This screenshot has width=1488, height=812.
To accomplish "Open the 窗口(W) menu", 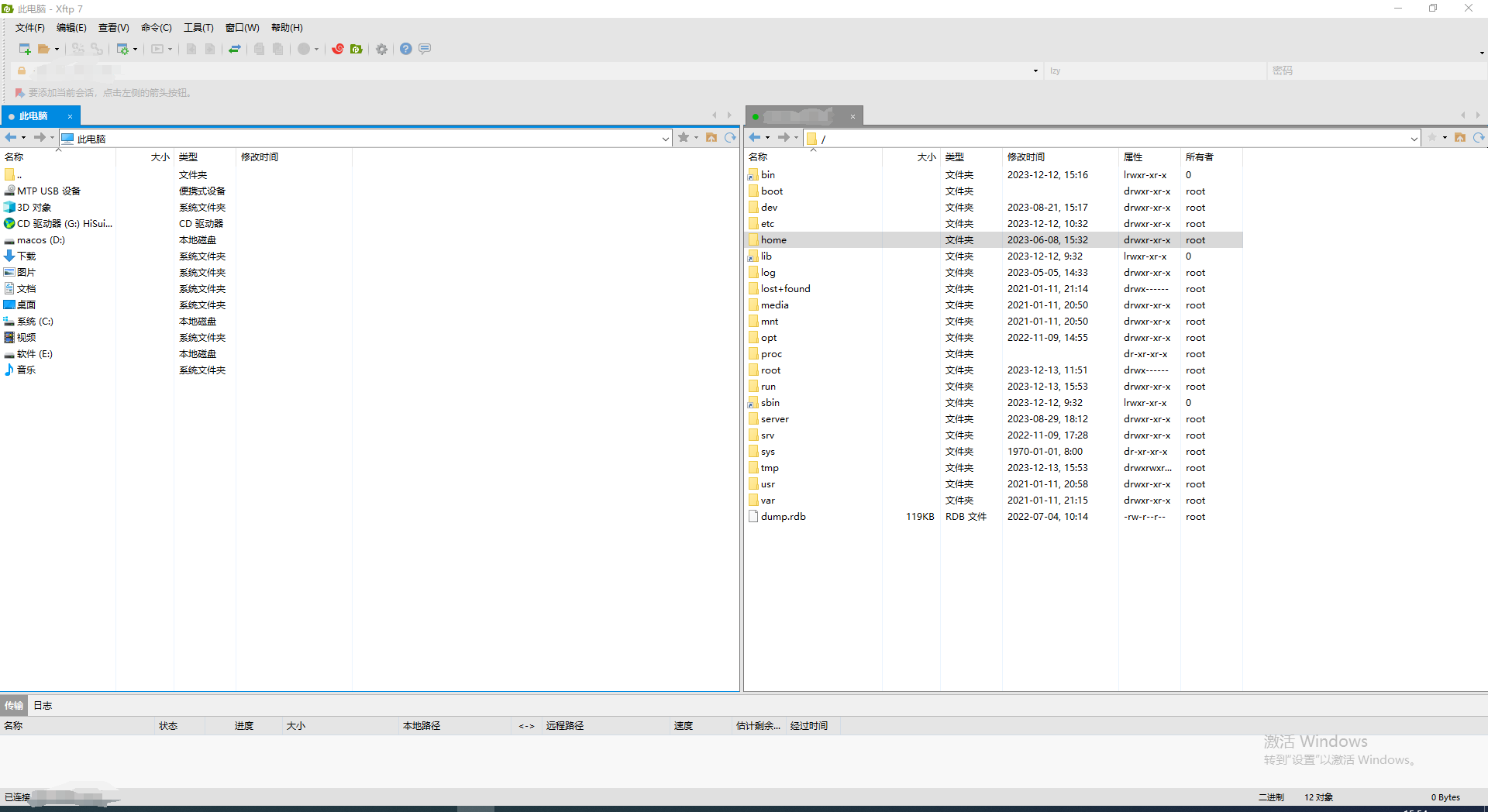I will [242, 28].
